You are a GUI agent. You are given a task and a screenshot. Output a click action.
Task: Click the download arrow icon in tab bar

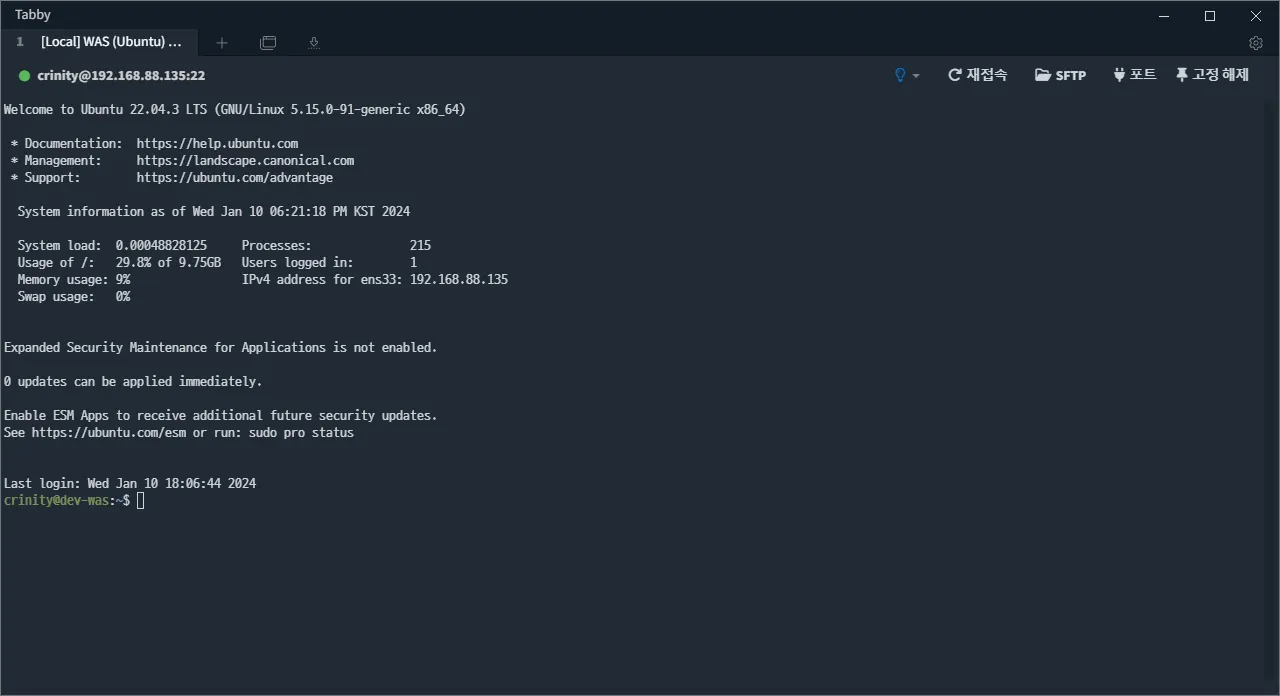tap(314, 43)
